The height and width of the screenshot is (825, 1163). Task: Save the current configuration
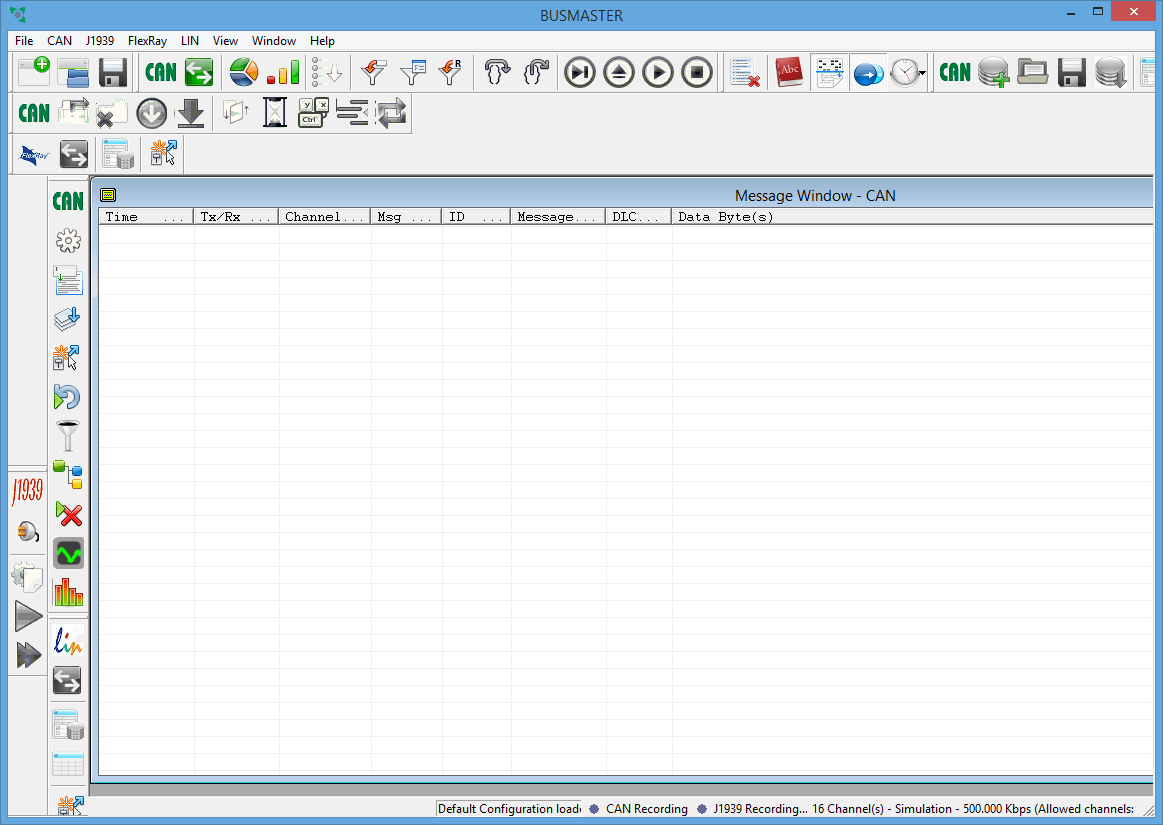(x=112, y=72)
